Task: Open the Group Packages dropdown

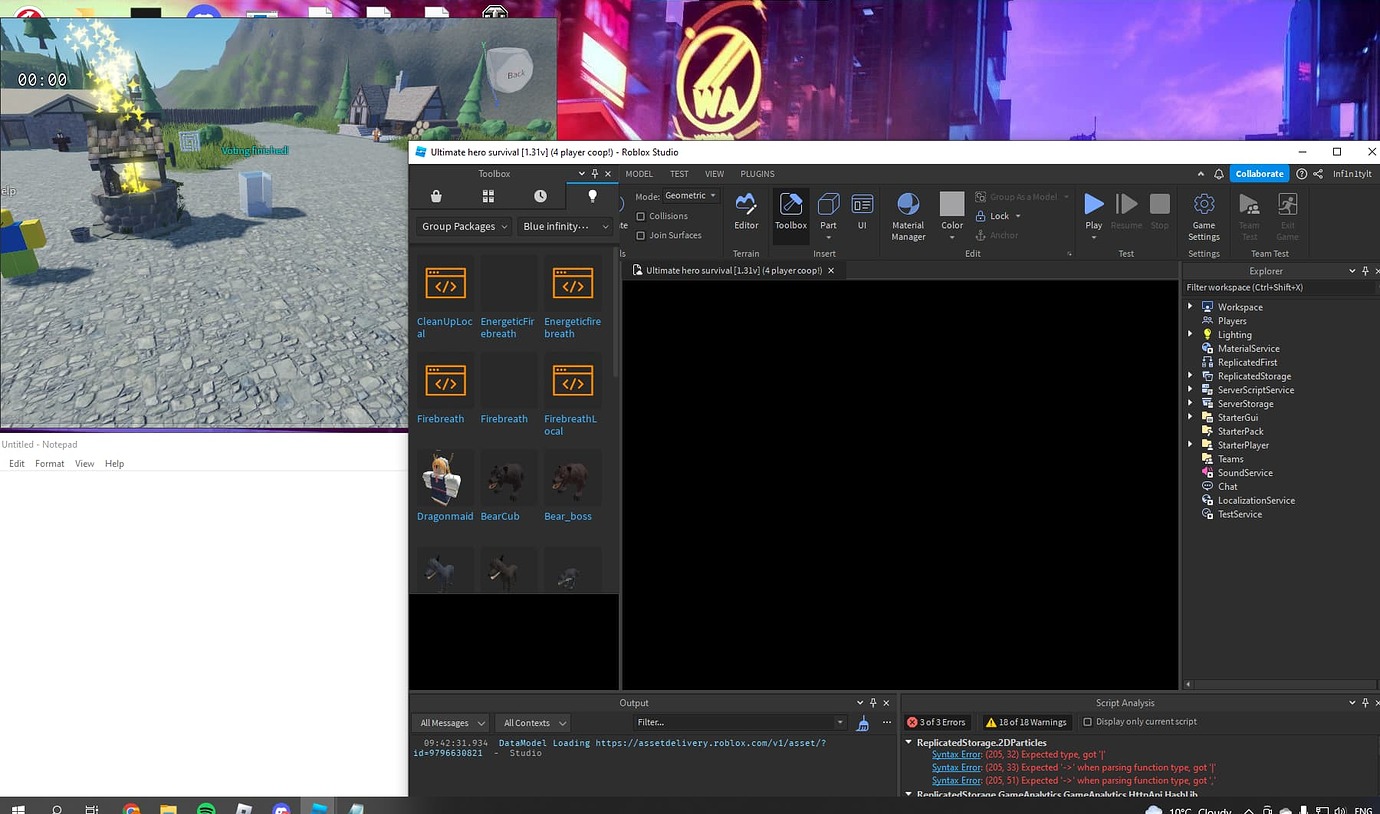Action: [462, 226]
